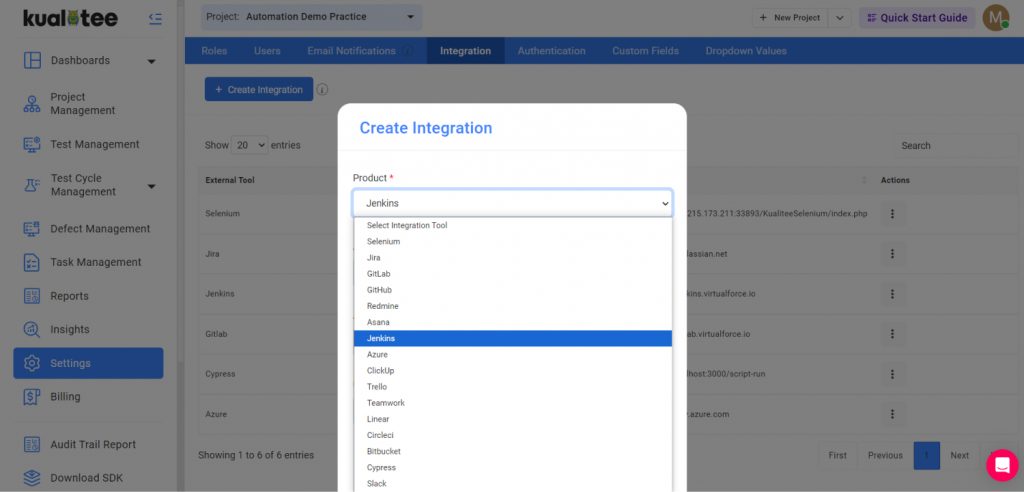The width and height of the screenshot is (1024, 492).
Task: Select Selenium from the product list
Action: [x=513, y=242]
